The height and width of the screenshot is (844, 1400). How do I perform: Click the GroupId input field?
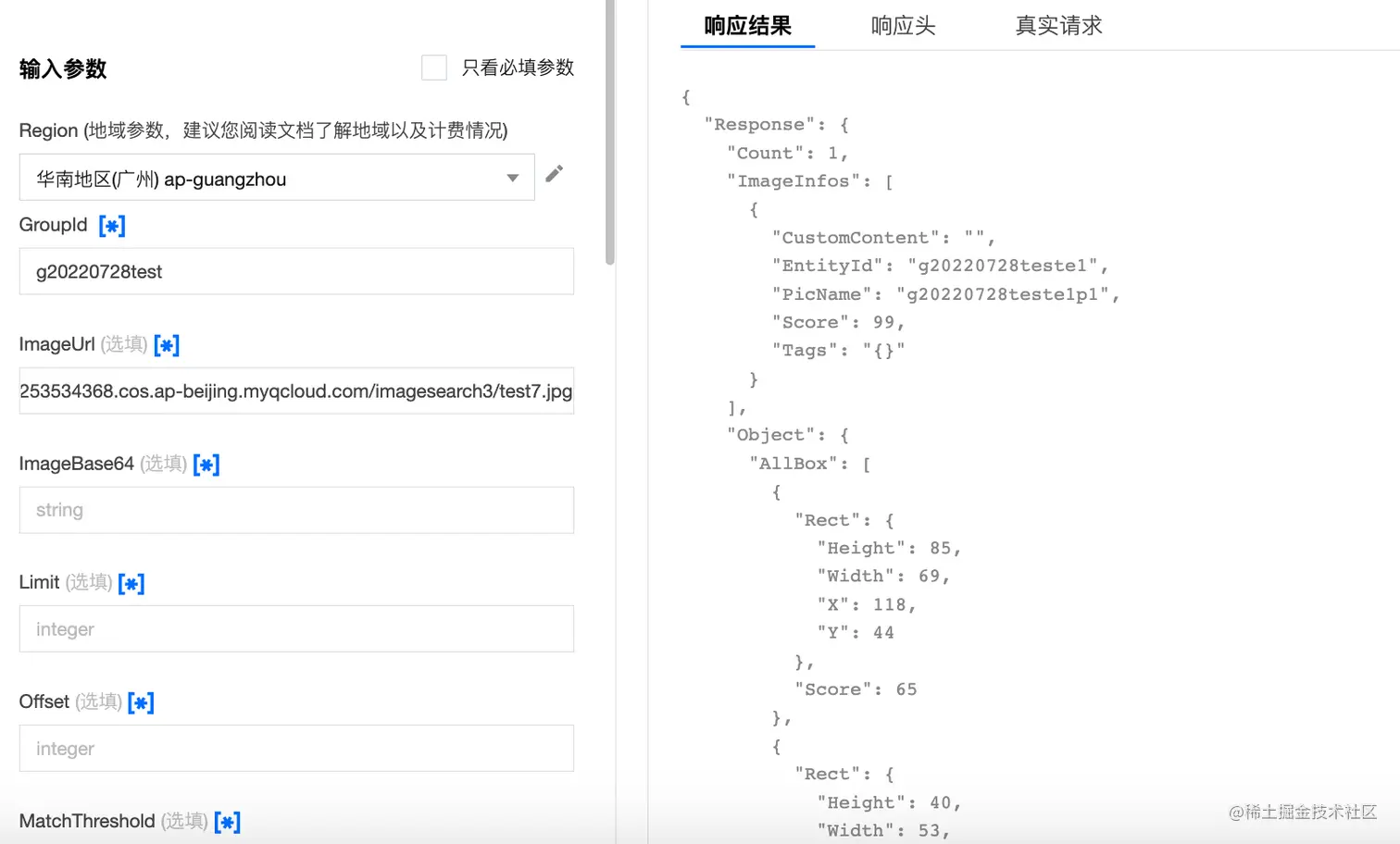(296, 271)
